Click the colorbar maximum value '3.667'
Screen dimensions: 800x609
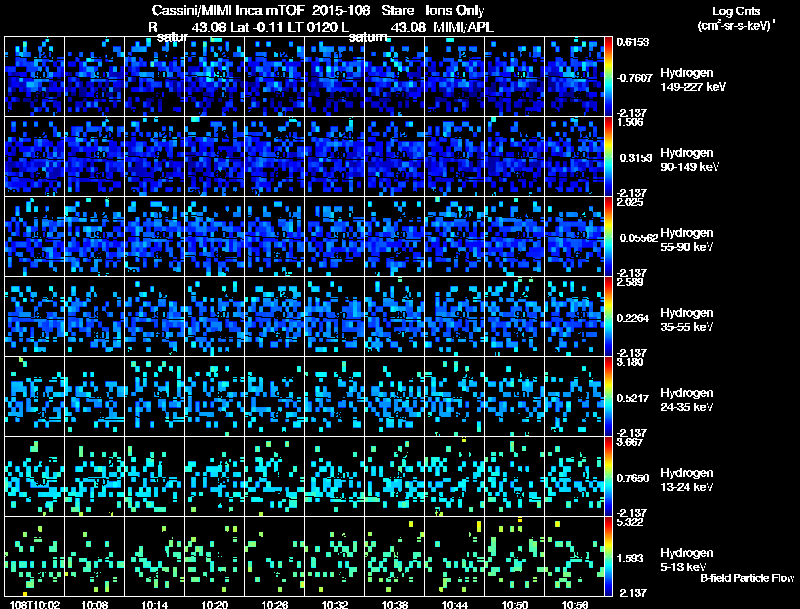(x=630, y=443)
